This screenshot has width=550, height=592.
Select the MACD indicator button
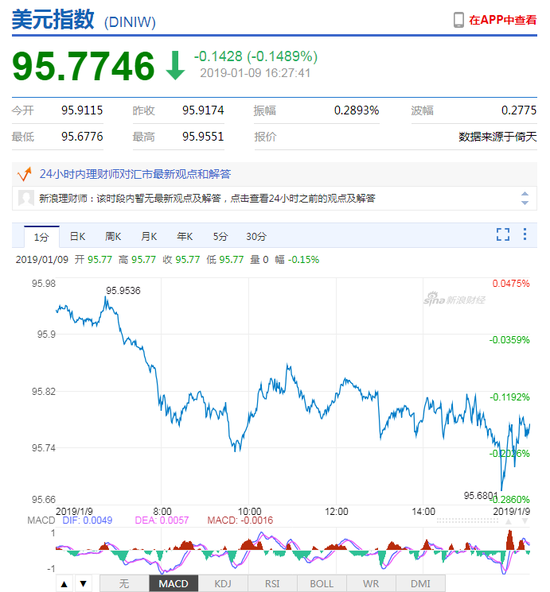tap(174, 584)
